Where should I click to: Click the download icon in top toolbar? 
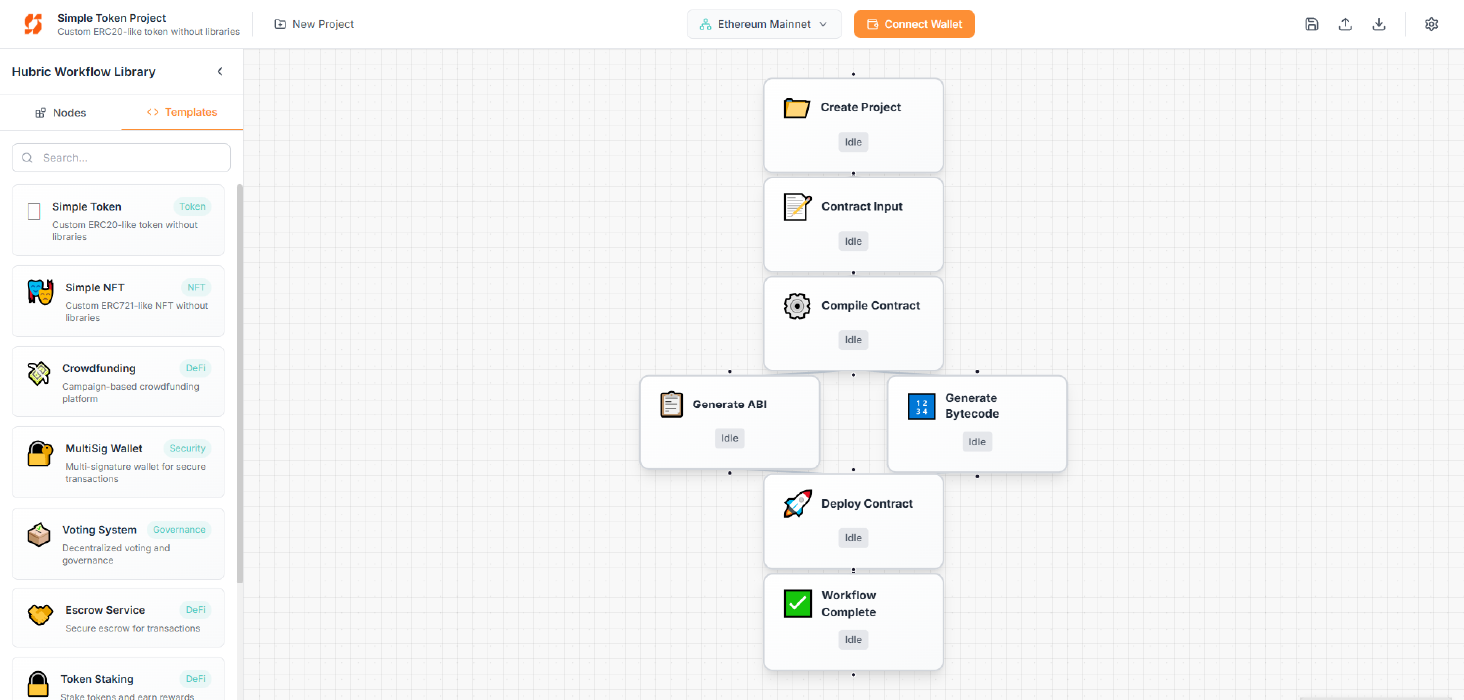click(1379, 24)
